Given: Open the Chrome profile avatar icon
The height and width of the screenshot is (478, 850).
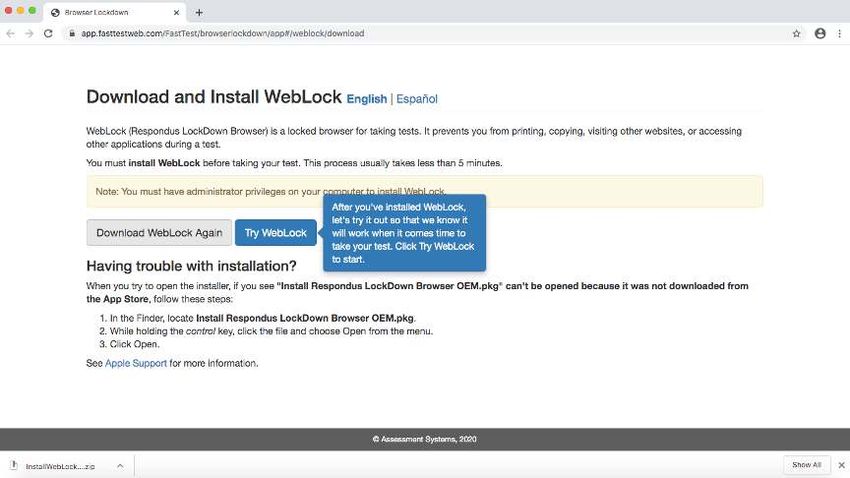Looking at the screenshot, I should (820, 34).
